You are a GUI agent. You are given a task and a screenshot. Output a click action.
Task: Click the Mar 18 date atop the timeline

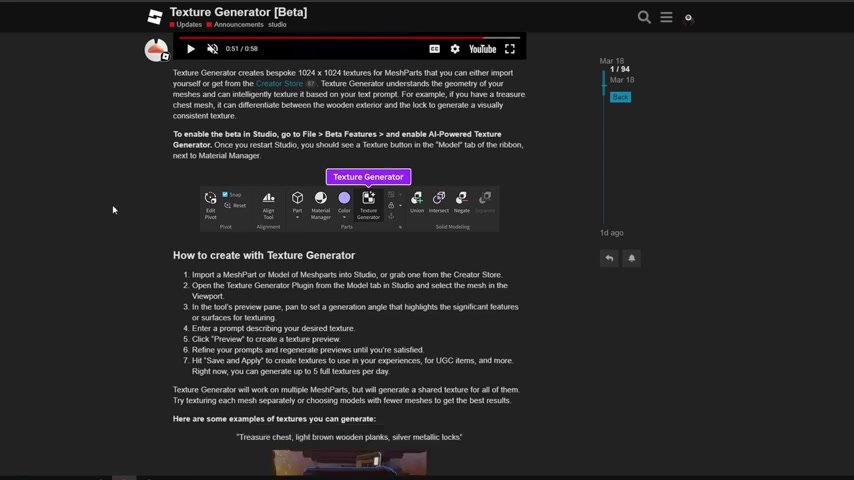(x=612, y=61)
